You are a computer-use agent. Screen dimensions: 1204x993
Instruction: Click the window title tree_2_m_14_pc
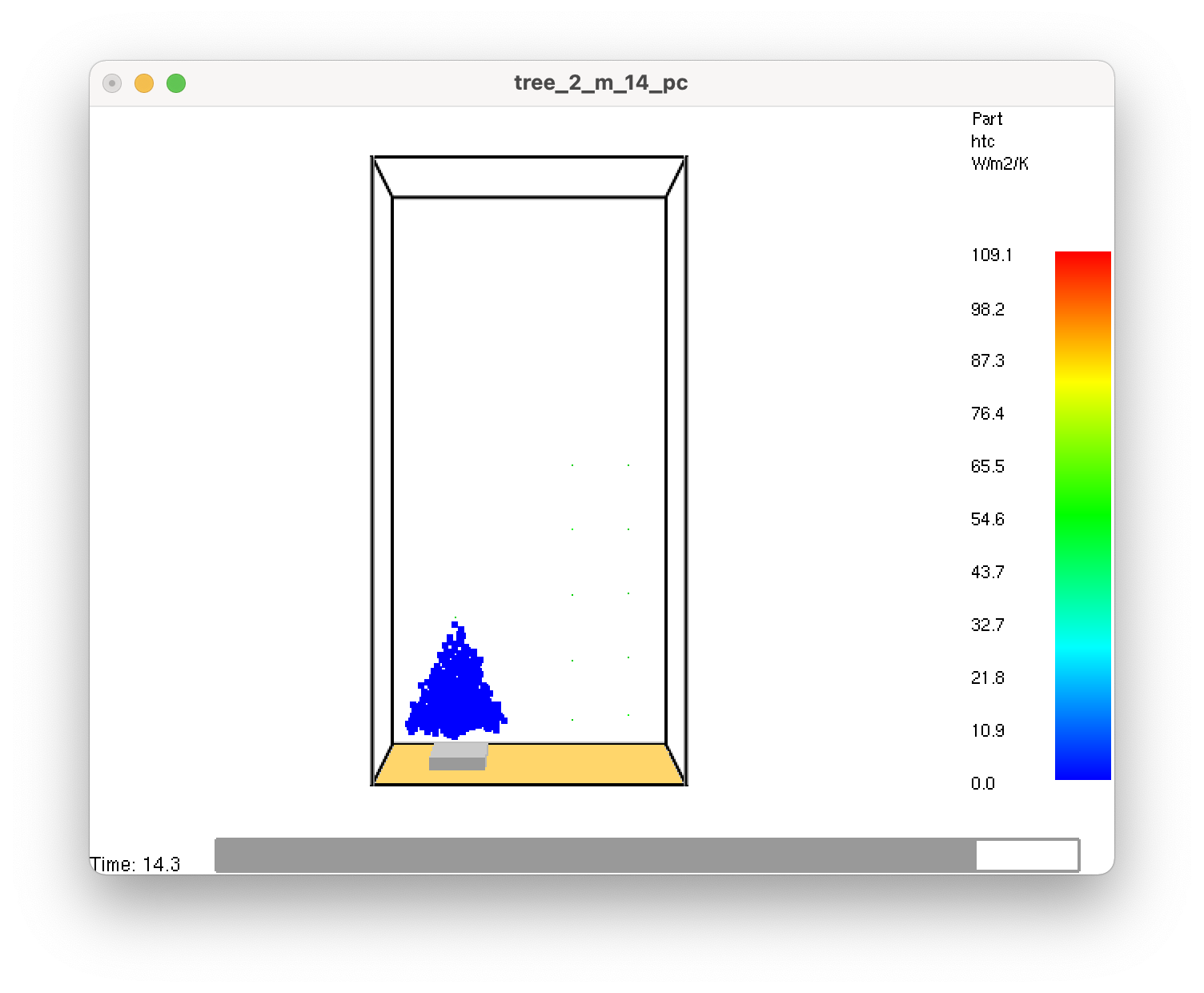pos(601,83)
